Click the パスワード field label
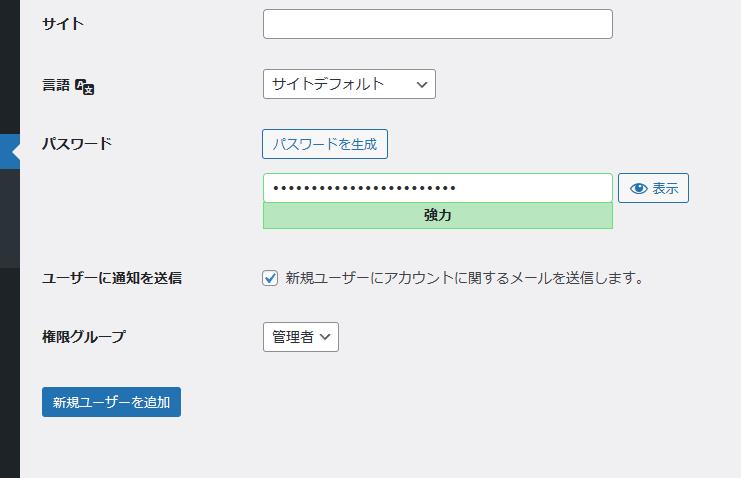 tap(77, 143)
